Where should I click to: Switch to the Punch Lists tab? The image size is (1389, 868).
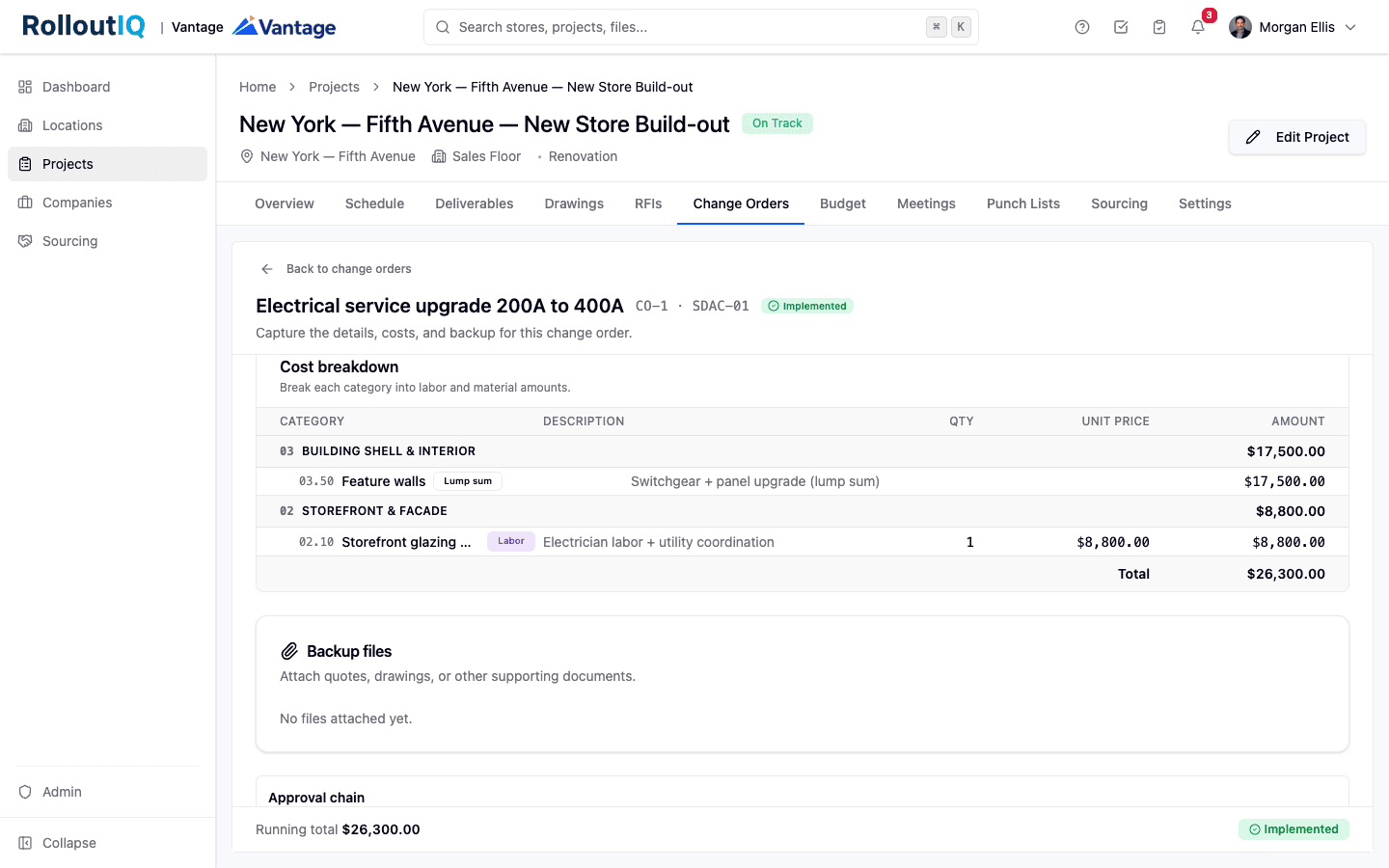coord(1022,203)
